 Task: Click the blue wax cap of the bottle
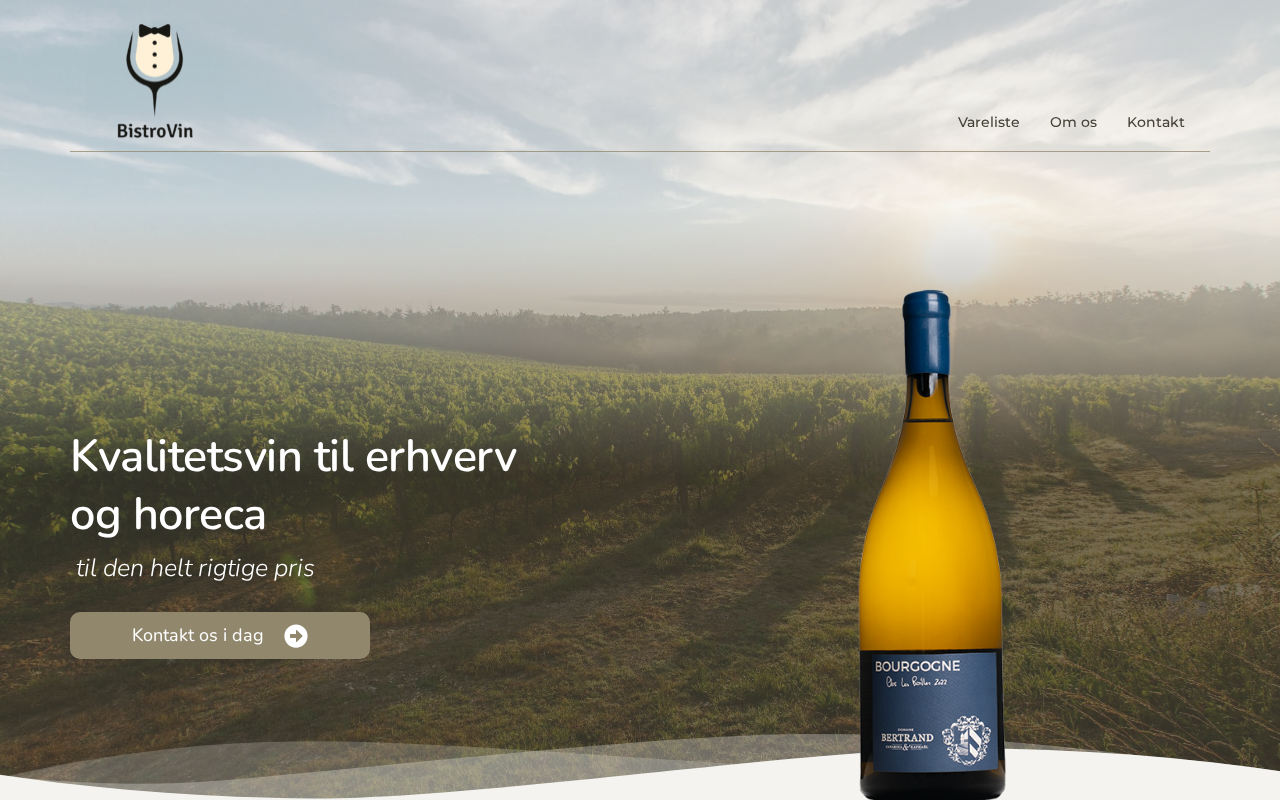[x=927, y=332]
